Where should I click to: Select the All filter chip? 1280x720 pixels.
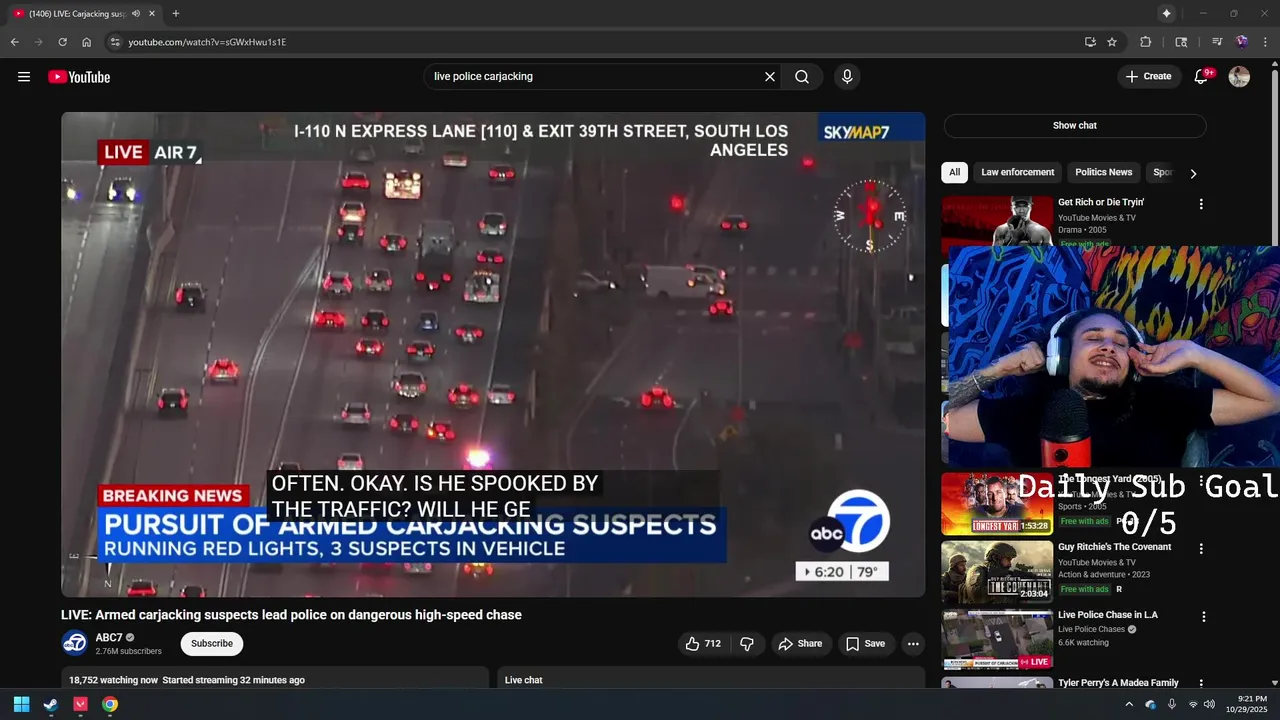(954, 172)
